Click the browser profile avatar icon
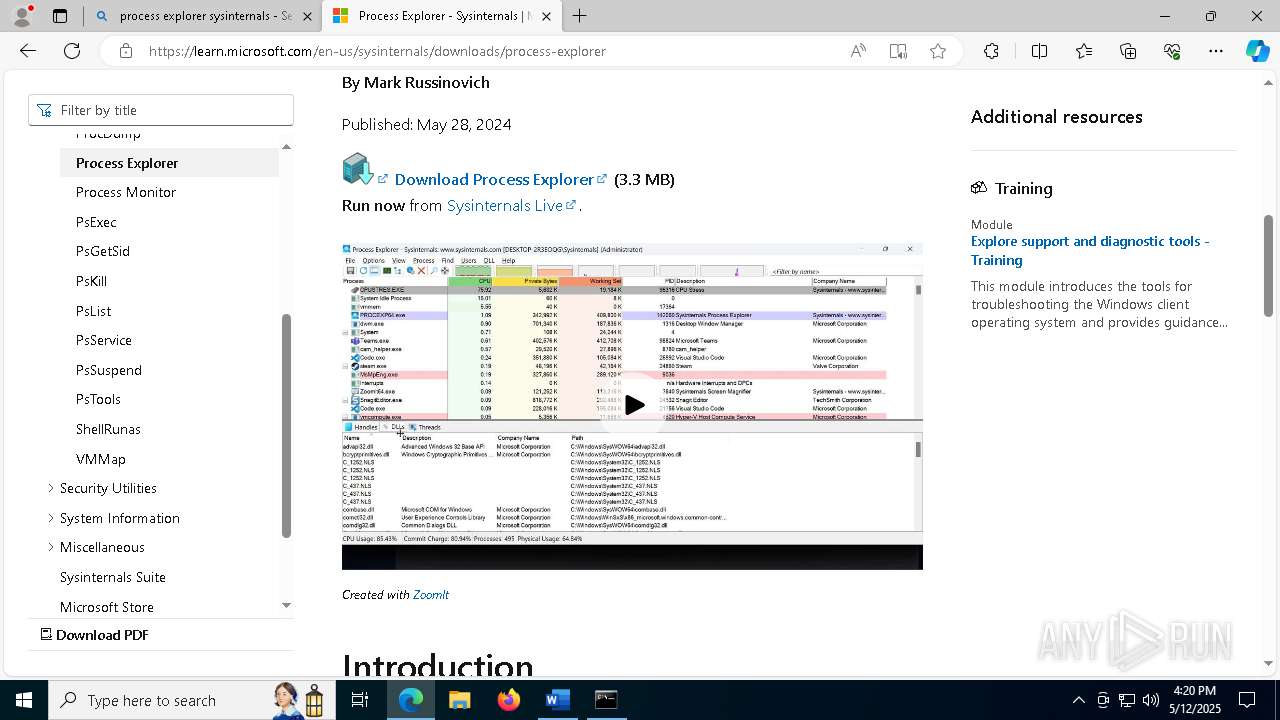The image size is (1280, 720). tap(22, 16)
